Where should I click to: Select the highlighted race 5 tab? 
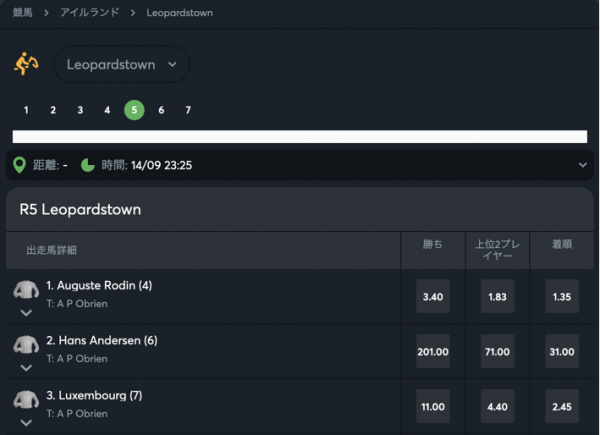tap(134, 110)
